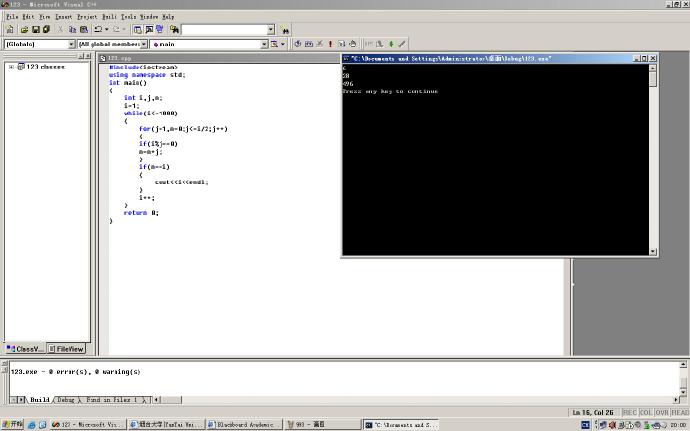Open the Edit menu
Viewport: 690px width, 431px height.
pyautogui.click(x=28, y=17)
